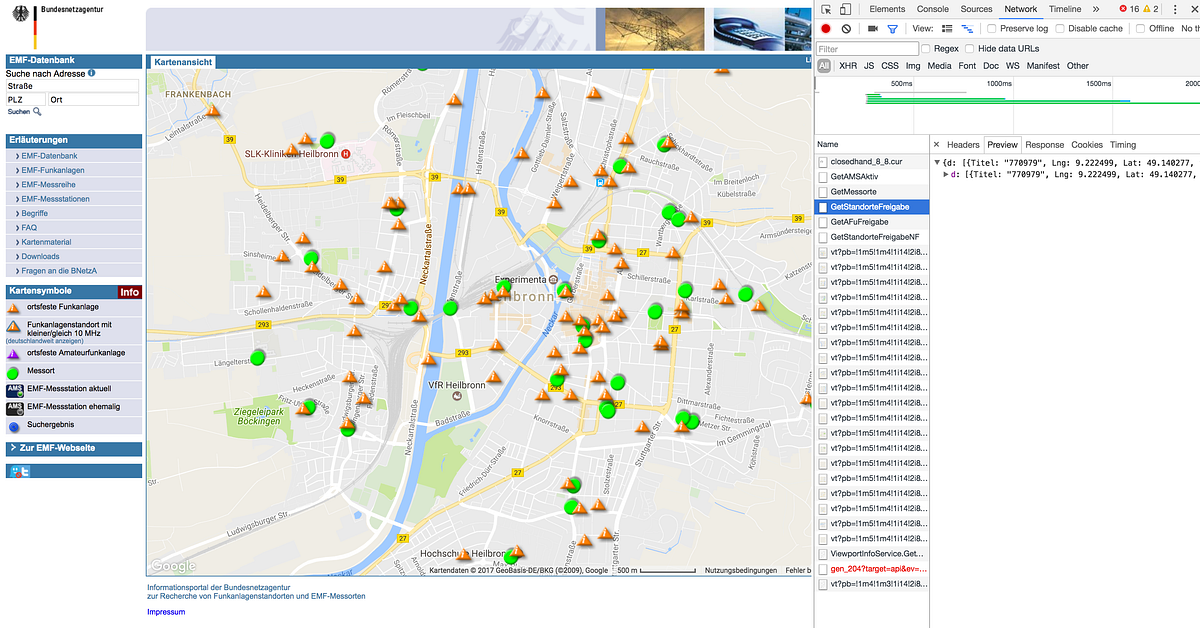This screenshot has height=628, width=1200.
Task: Filter requests by JS type
Action: pos(869,66)
